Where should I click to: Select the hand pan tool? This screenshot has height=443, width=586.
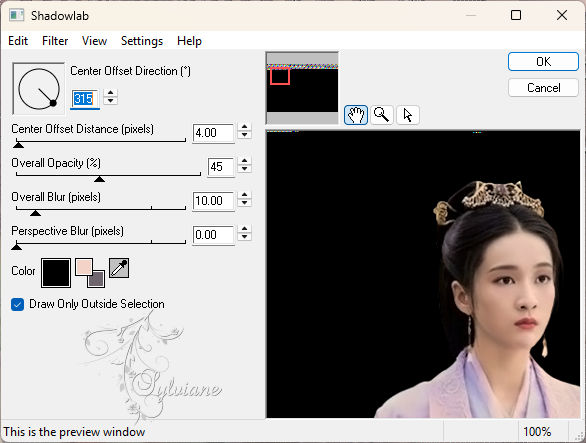[355, 115]
